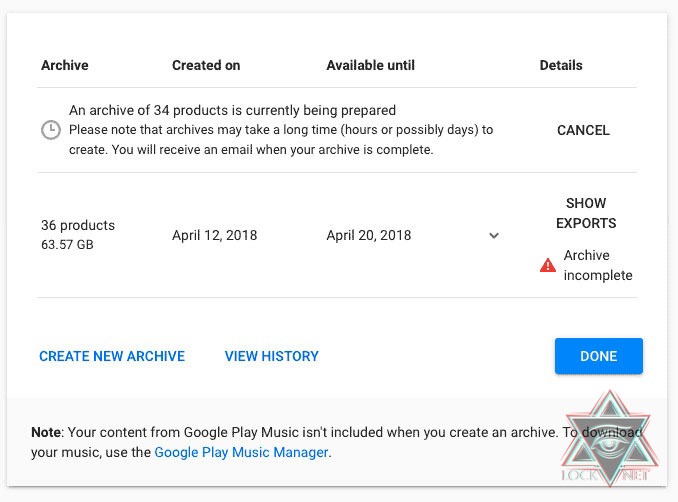Click the Available until column header
The height and width of the screenshot is (502, 678).
(x=370, y=65)
